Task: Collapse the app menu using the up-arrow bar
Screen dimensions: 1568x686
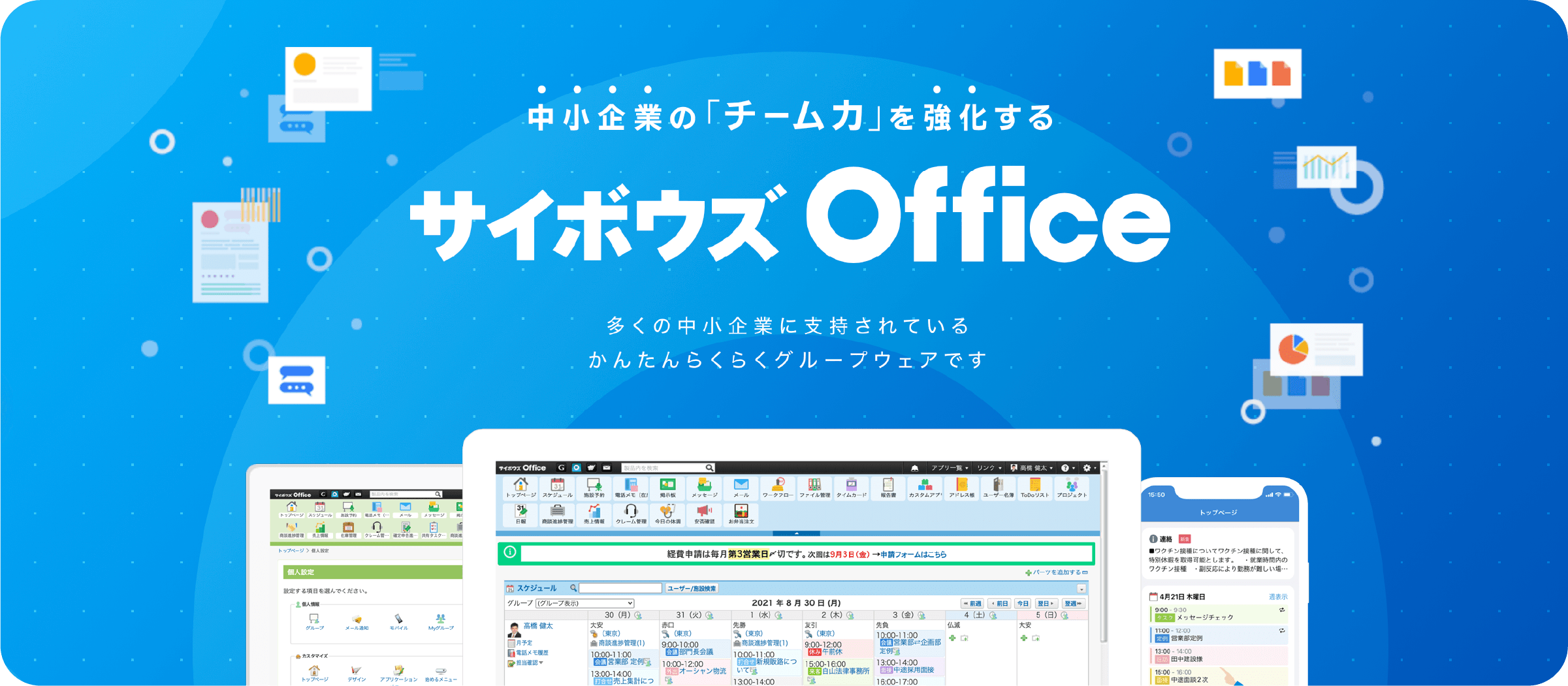Action: click(797, 533)
